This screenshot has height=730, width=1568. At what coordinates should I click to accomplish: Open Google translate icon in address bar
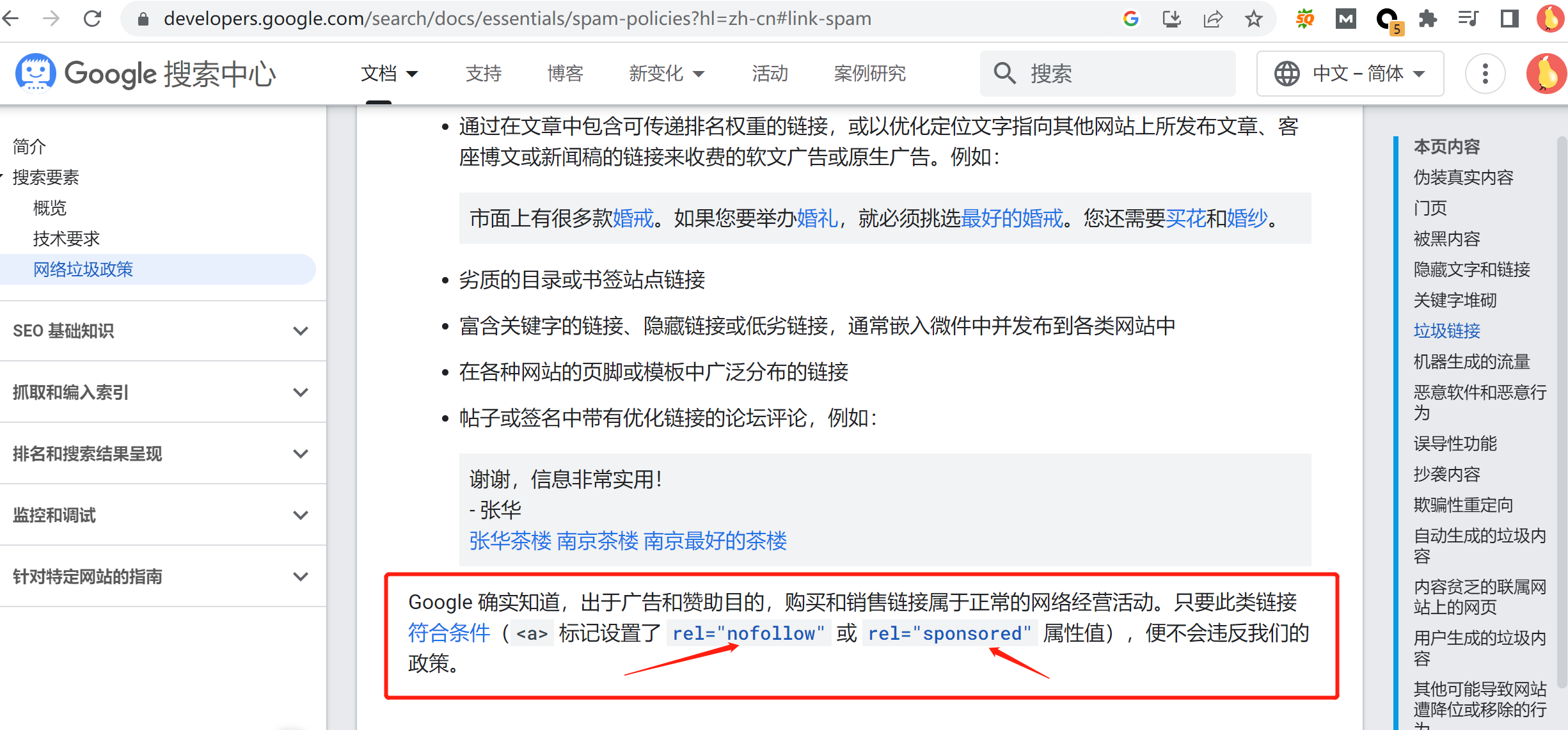(1131, 19)
